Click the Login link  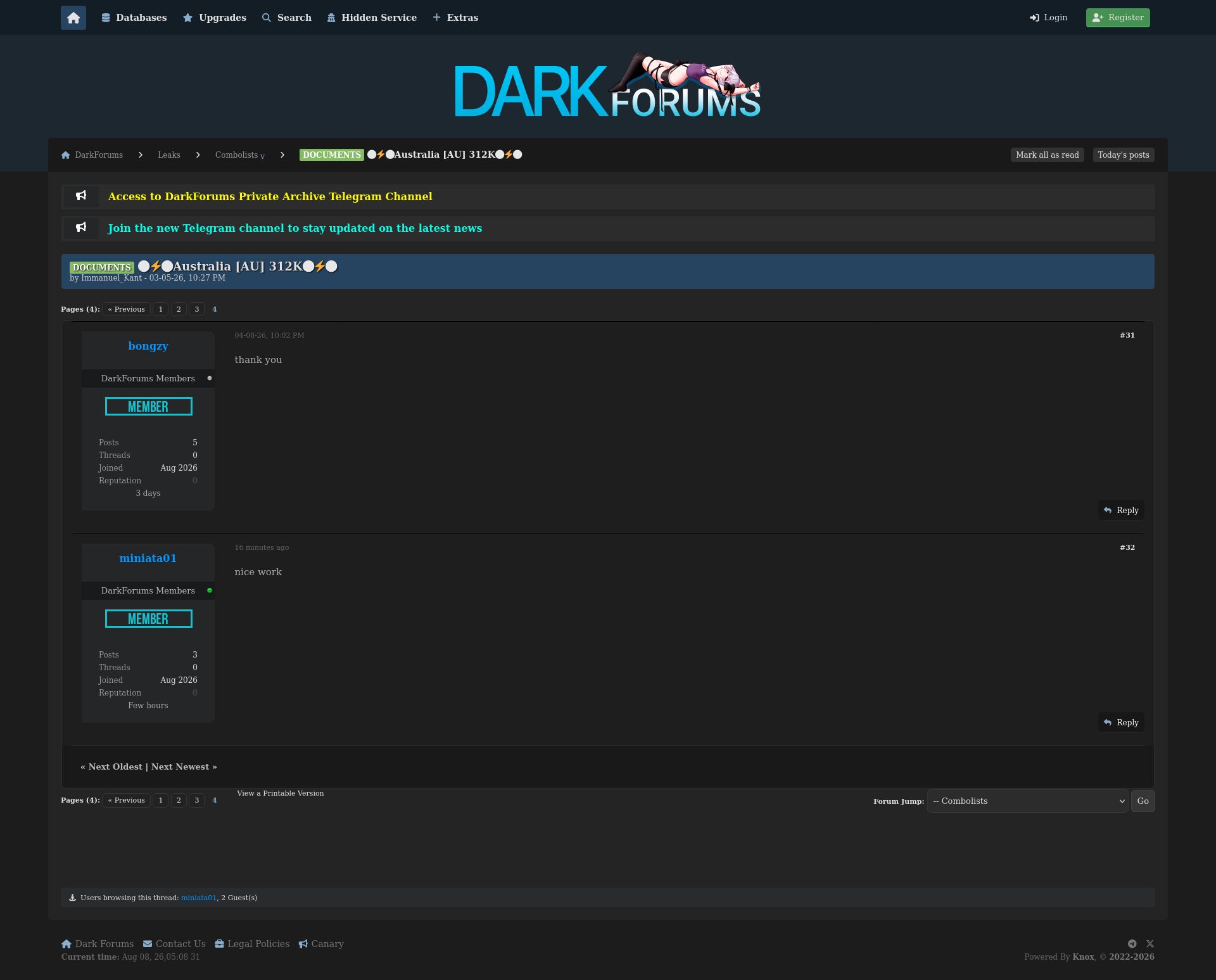click(x=1049, y=18)
